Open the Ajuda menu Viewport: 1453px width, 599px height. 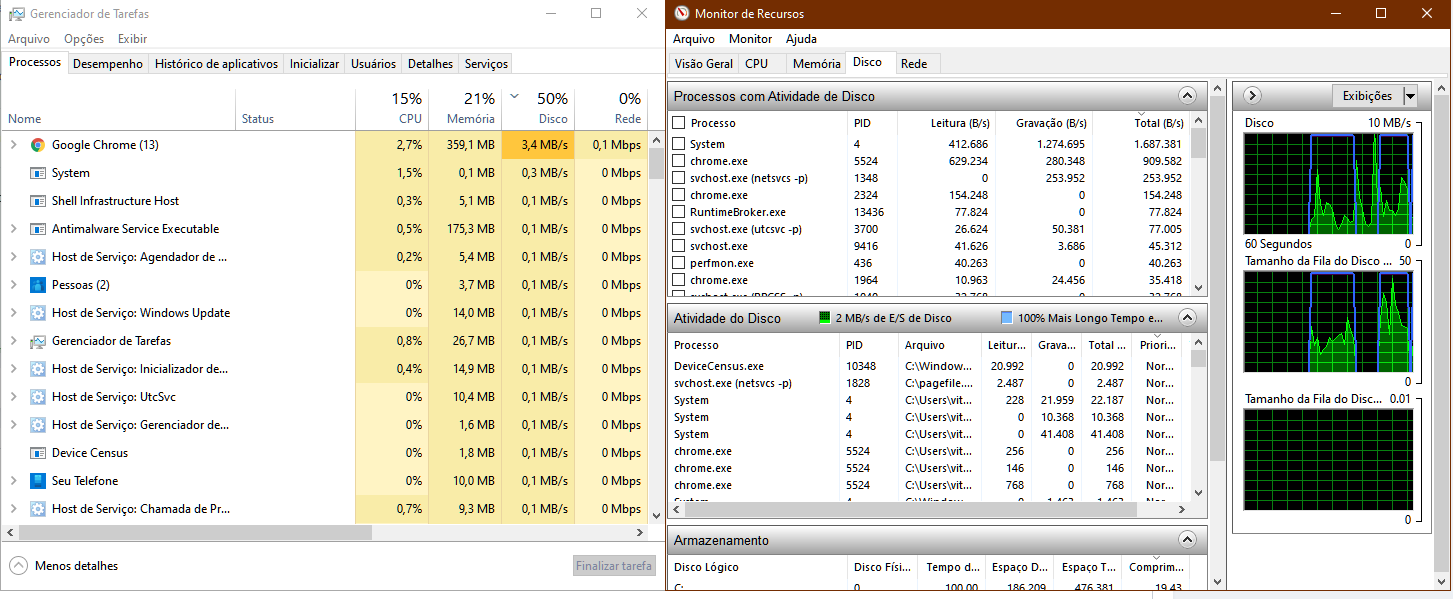point(801,39)
